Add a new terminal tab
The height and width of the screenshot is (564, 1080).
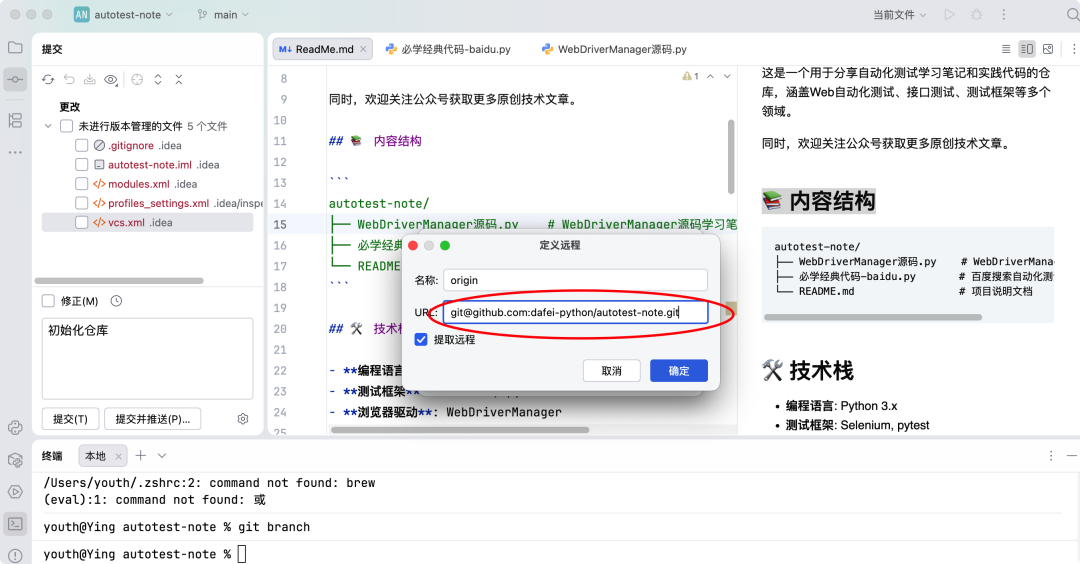tap(141, 455)
